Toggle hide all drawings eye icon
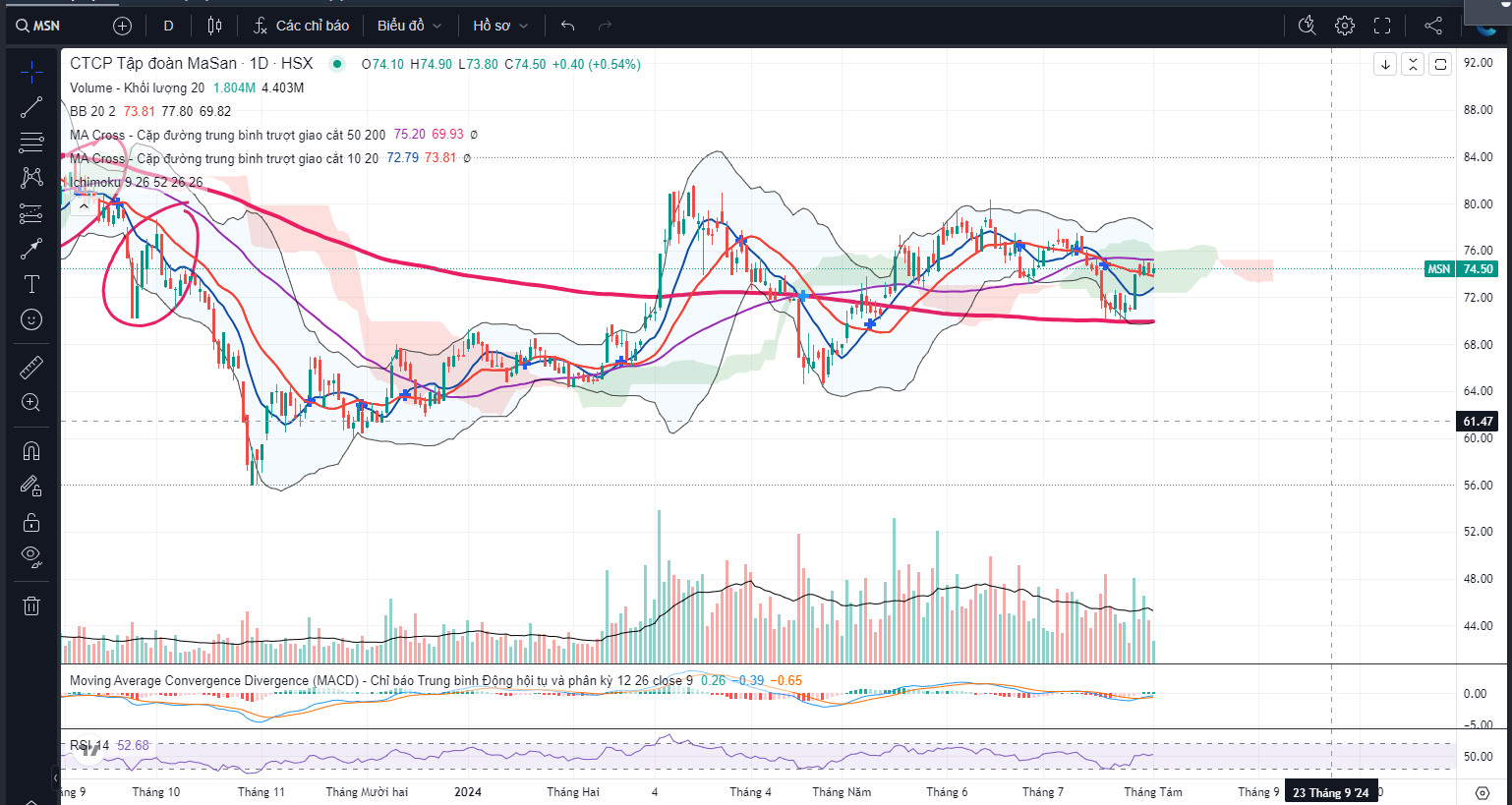Viewport: 1512px width, 805px height. [x=31, y=557]
